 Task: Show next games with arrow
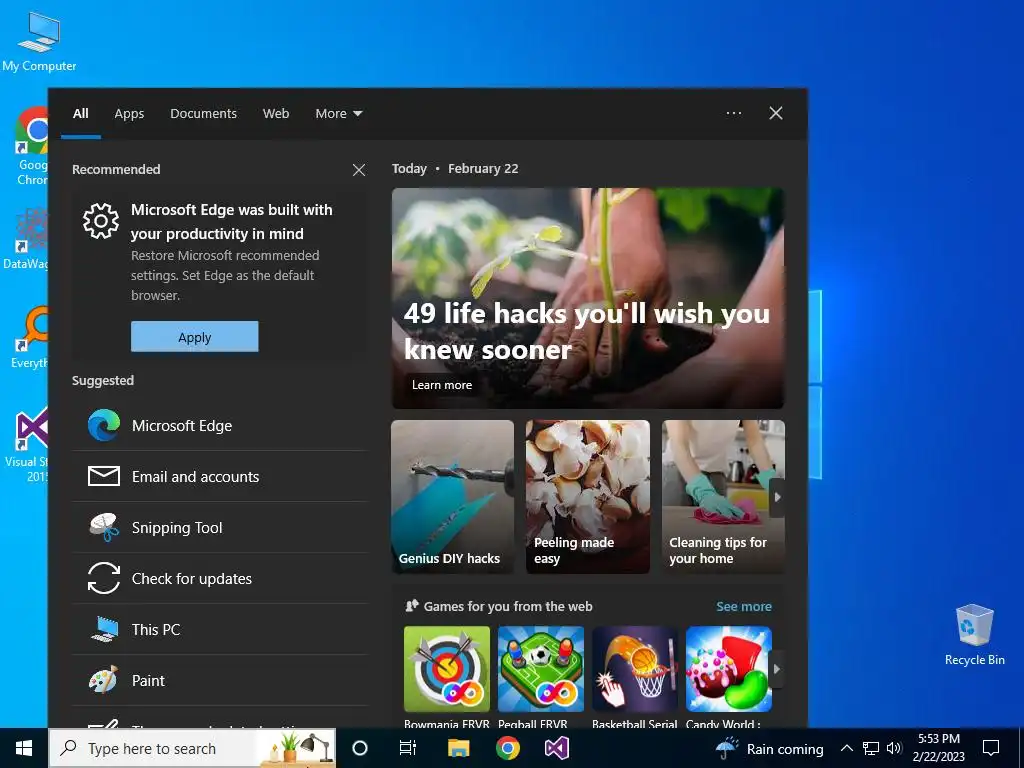(x=776, y=669)
